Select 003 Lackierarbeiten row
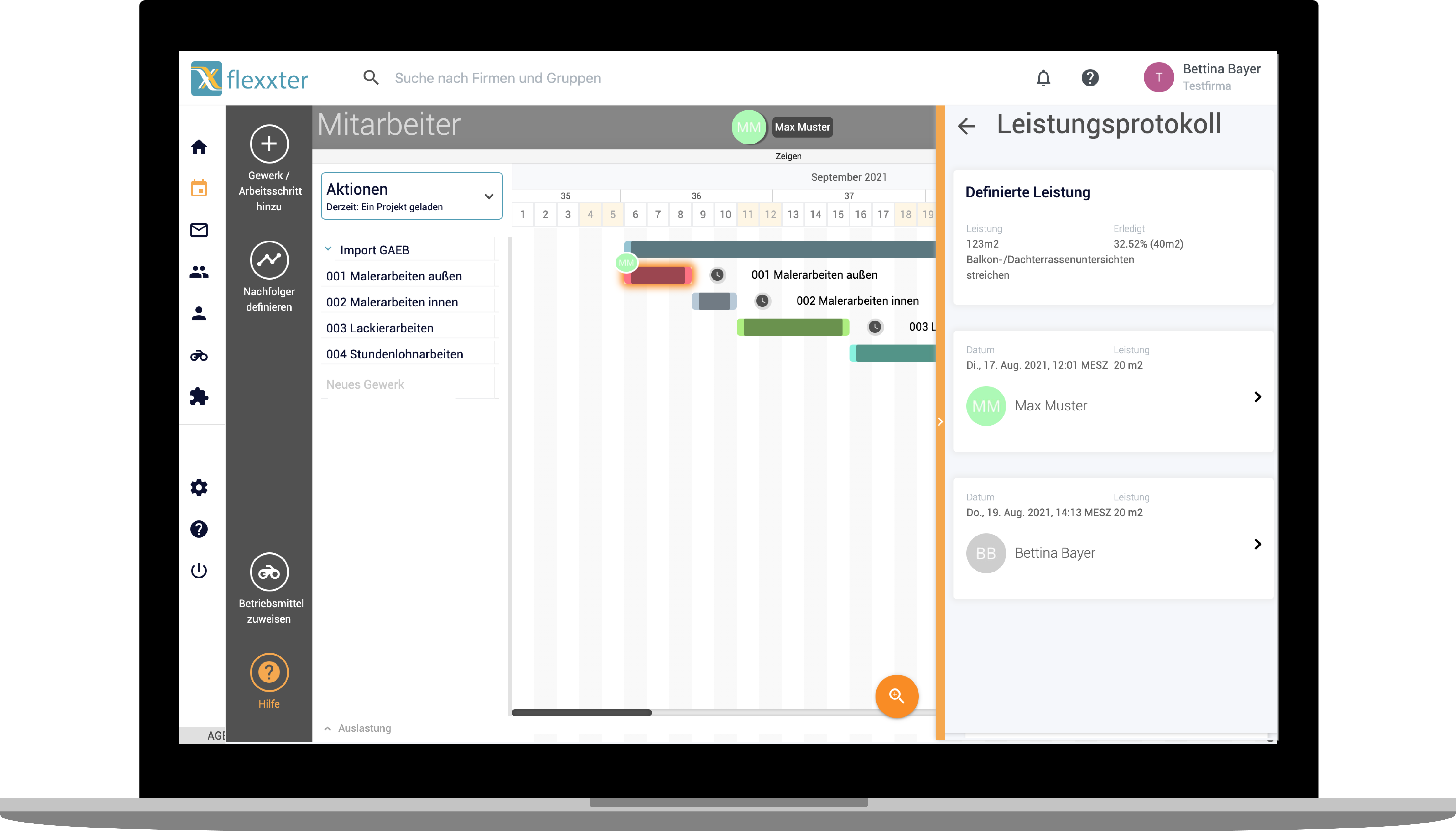This screenshot has height=831, width=1456. point(410,328)
